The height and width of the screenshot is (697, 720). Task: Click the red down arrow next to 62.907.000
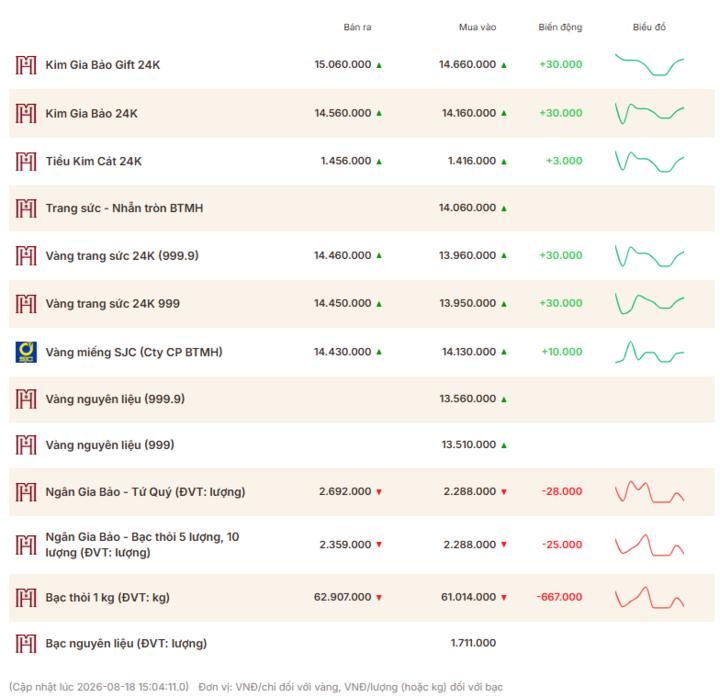(x=379, y=598)
